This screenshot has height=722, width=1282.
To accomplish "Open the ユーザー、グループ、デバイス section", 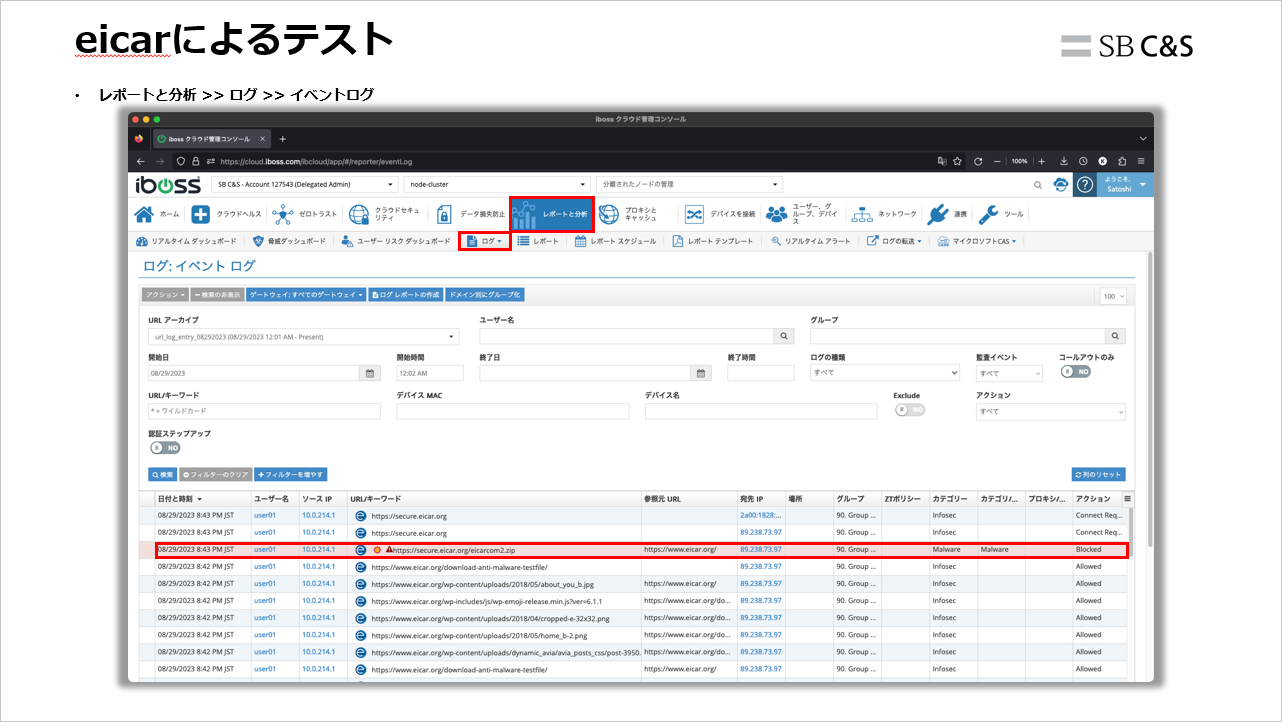I will (802, 214).
